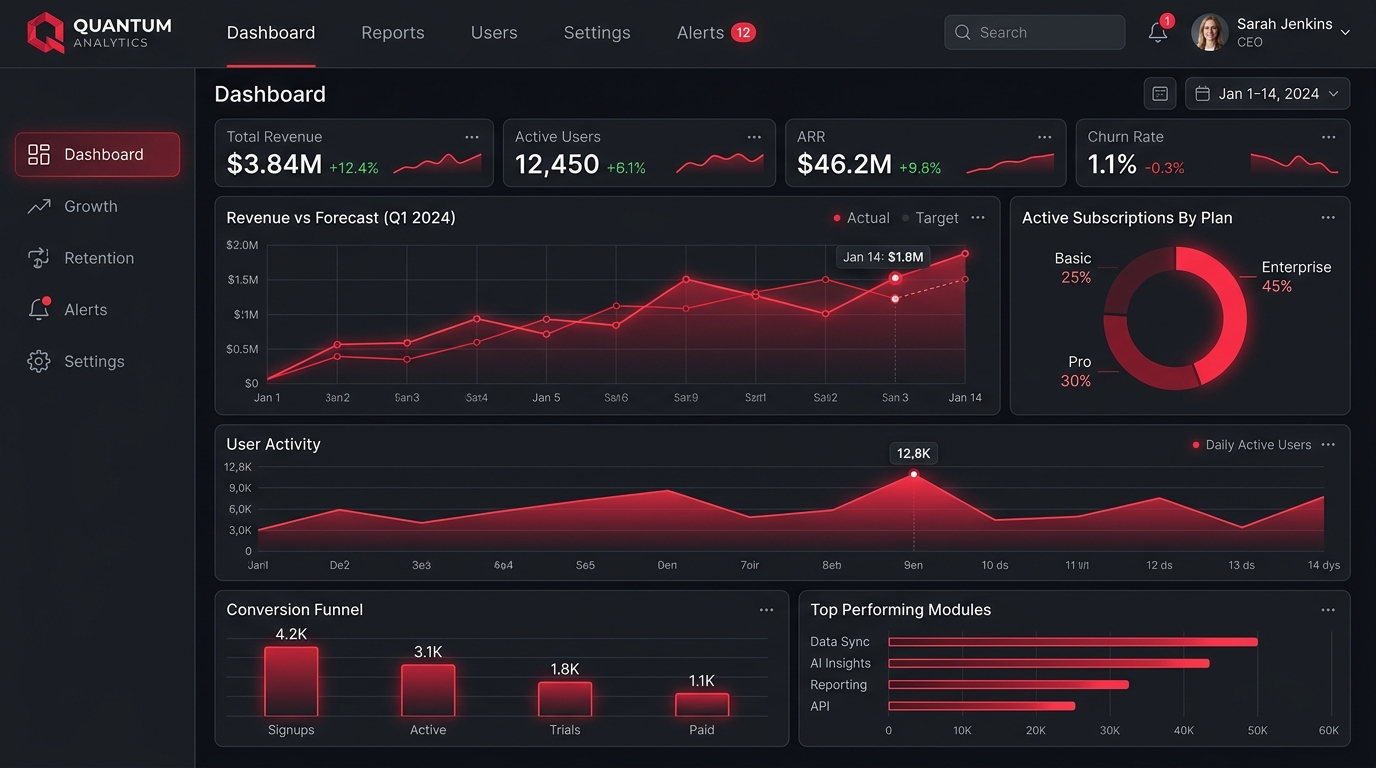Click the Quantum Analytics logo icon
Screen dimensions: 1376x768
[x=45, y=33]
